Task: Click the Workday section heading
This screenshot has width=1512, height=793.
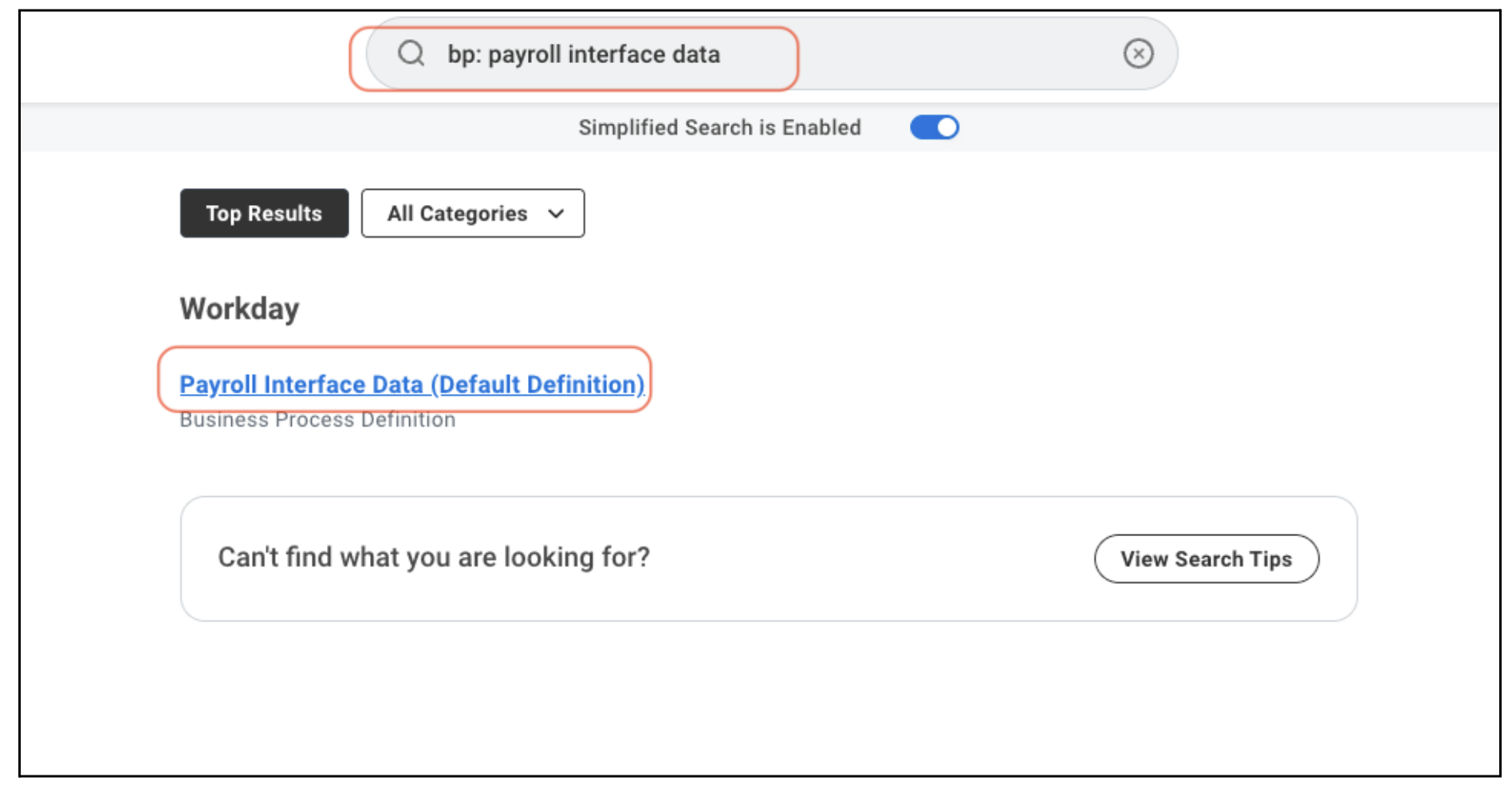Action: (239, 309)
